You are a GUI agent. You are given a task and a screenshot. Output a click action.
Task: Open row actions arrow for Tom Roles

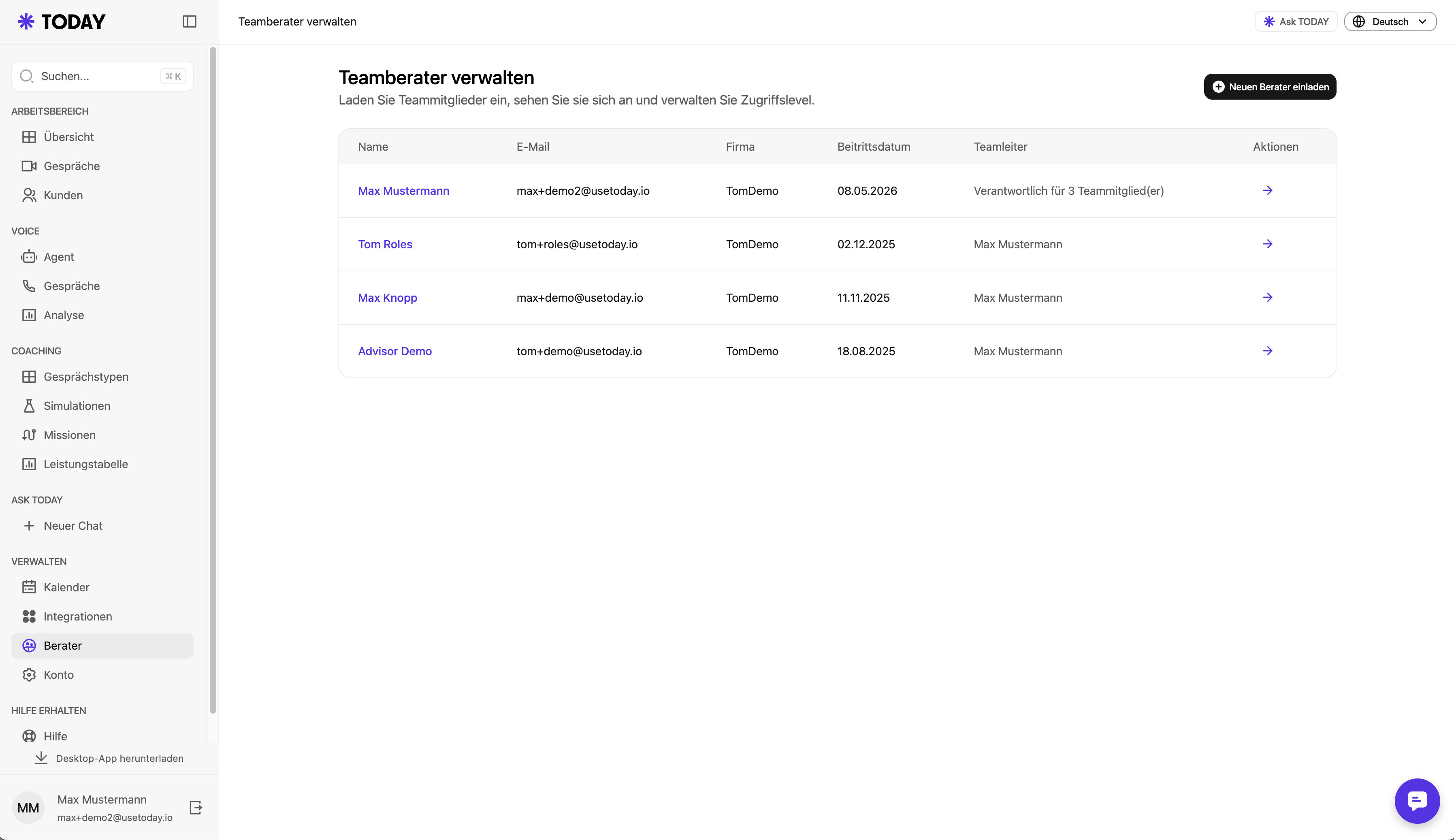click(1267, 244)
